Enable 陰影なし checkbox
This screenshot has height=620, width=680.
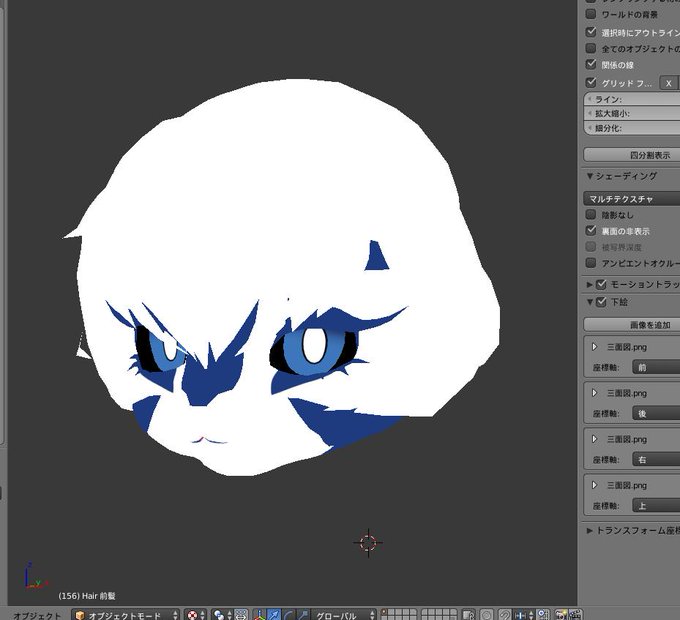[591, 215]
